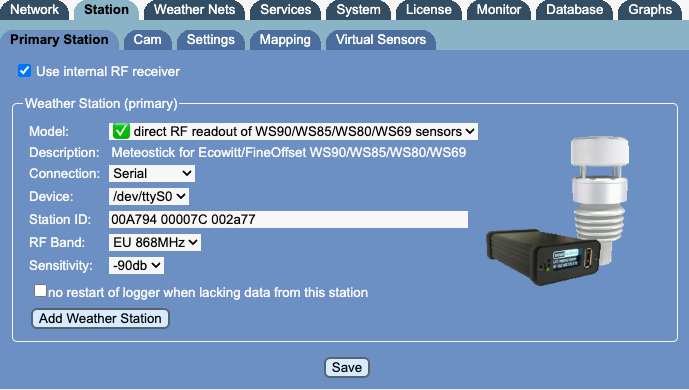Switch to the Monitor tab
The height and width of the screenshot is (390, 689).
point(499,10)
